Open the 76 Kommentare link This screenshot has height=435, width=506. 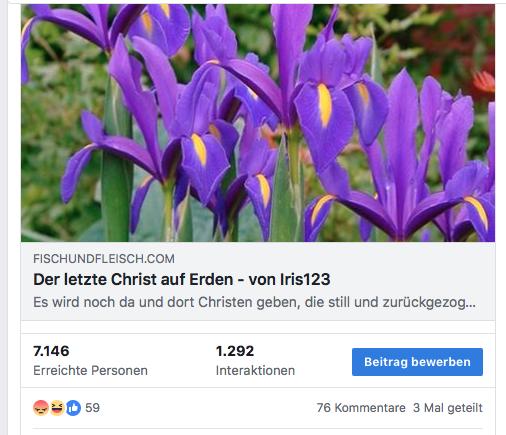[x=361, y=408]
